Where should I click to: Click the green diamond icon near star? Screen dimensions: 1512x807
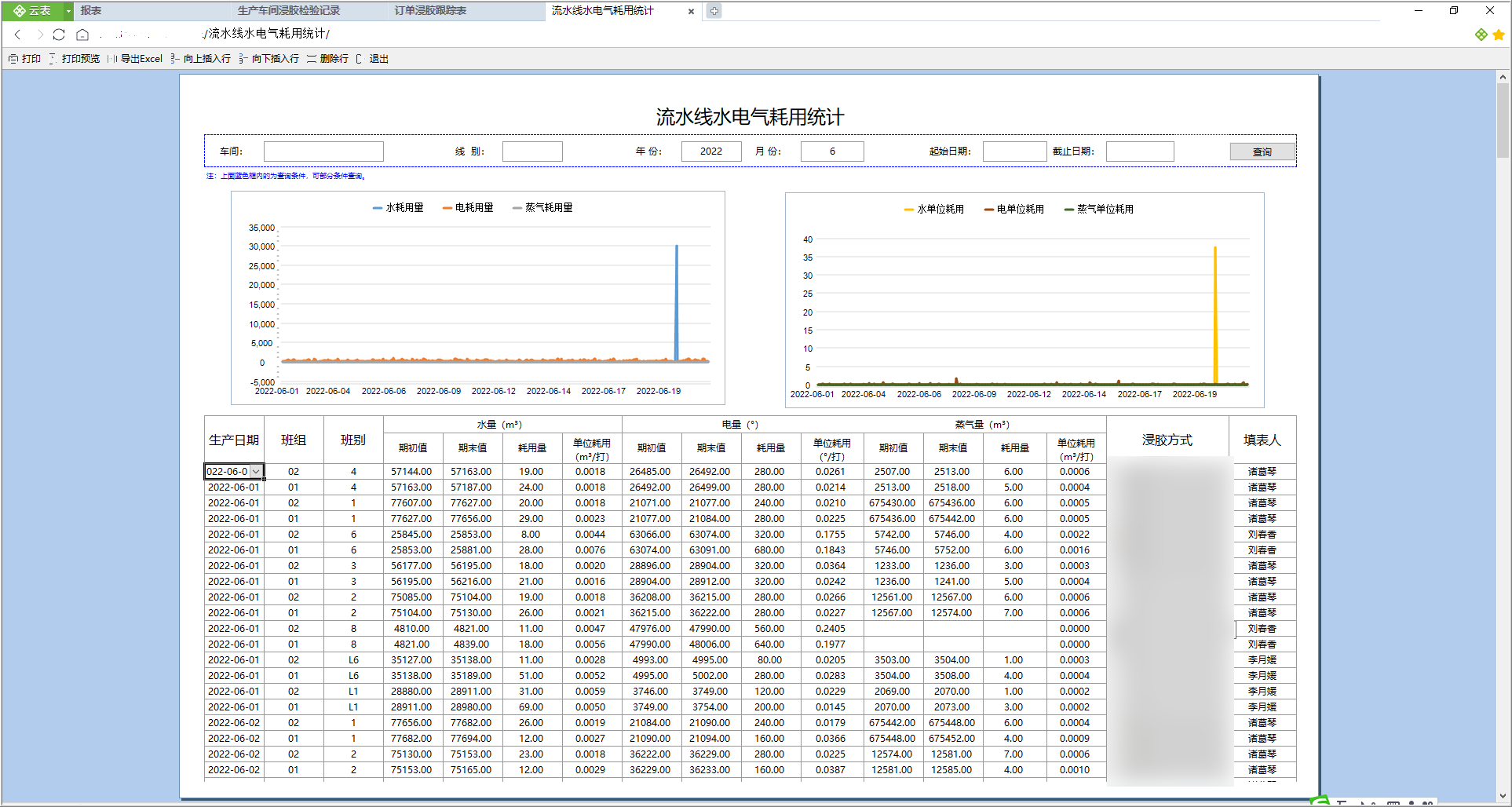[x=1481, y=35]
